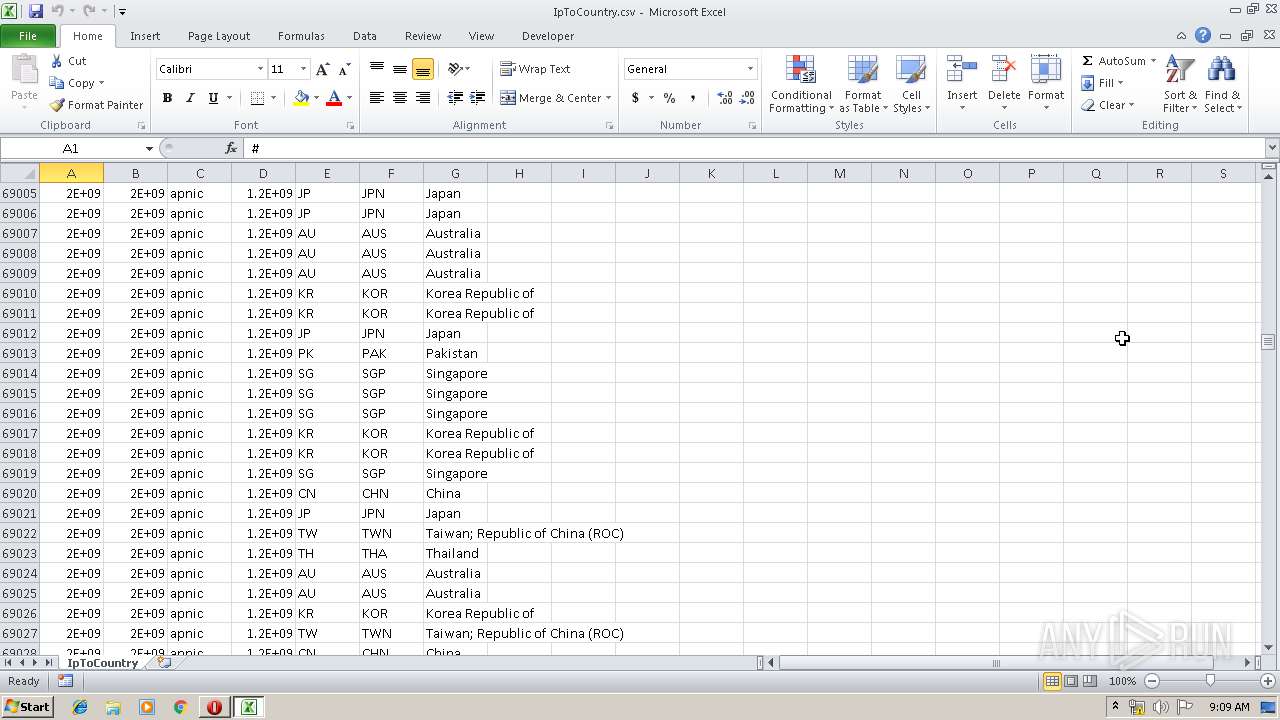
Task: Open Format as Table gallery
Action: coord(863,85)
